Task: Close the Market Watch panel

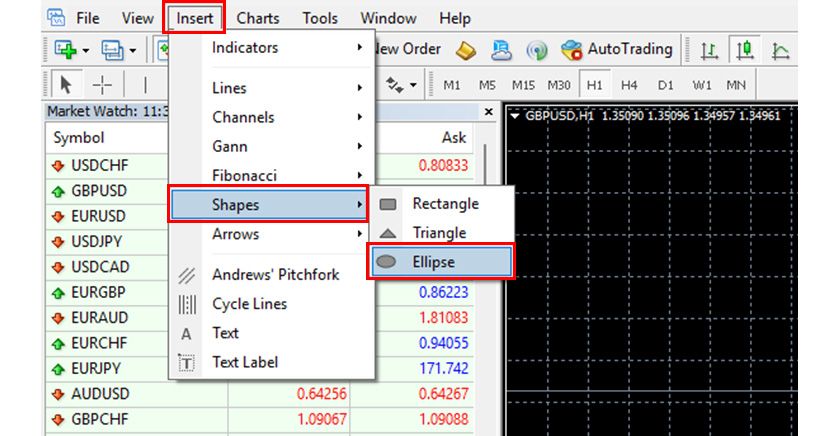Action: click(x=488, y=112)
